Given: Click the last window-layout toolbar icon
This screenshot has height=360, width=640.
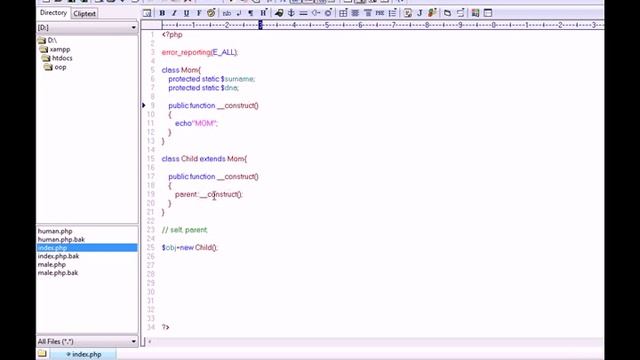Looking at the screenshot, I should [488, 13].
